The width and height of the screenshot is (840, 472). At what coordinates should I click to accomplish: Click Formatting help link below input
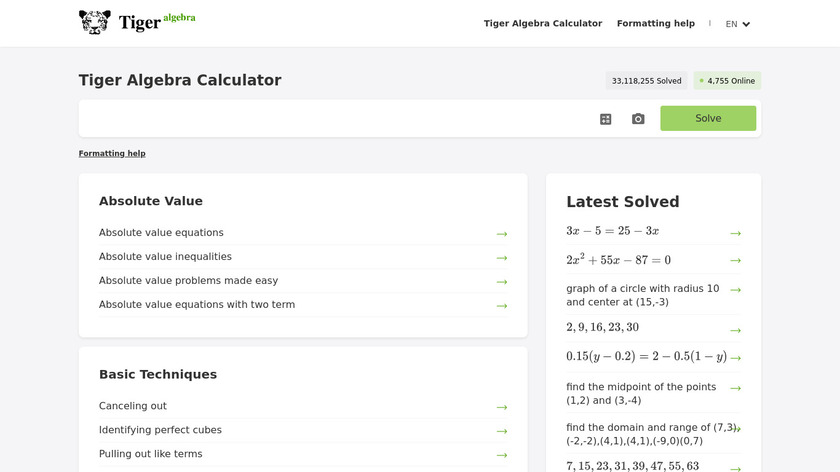(112, 153)
